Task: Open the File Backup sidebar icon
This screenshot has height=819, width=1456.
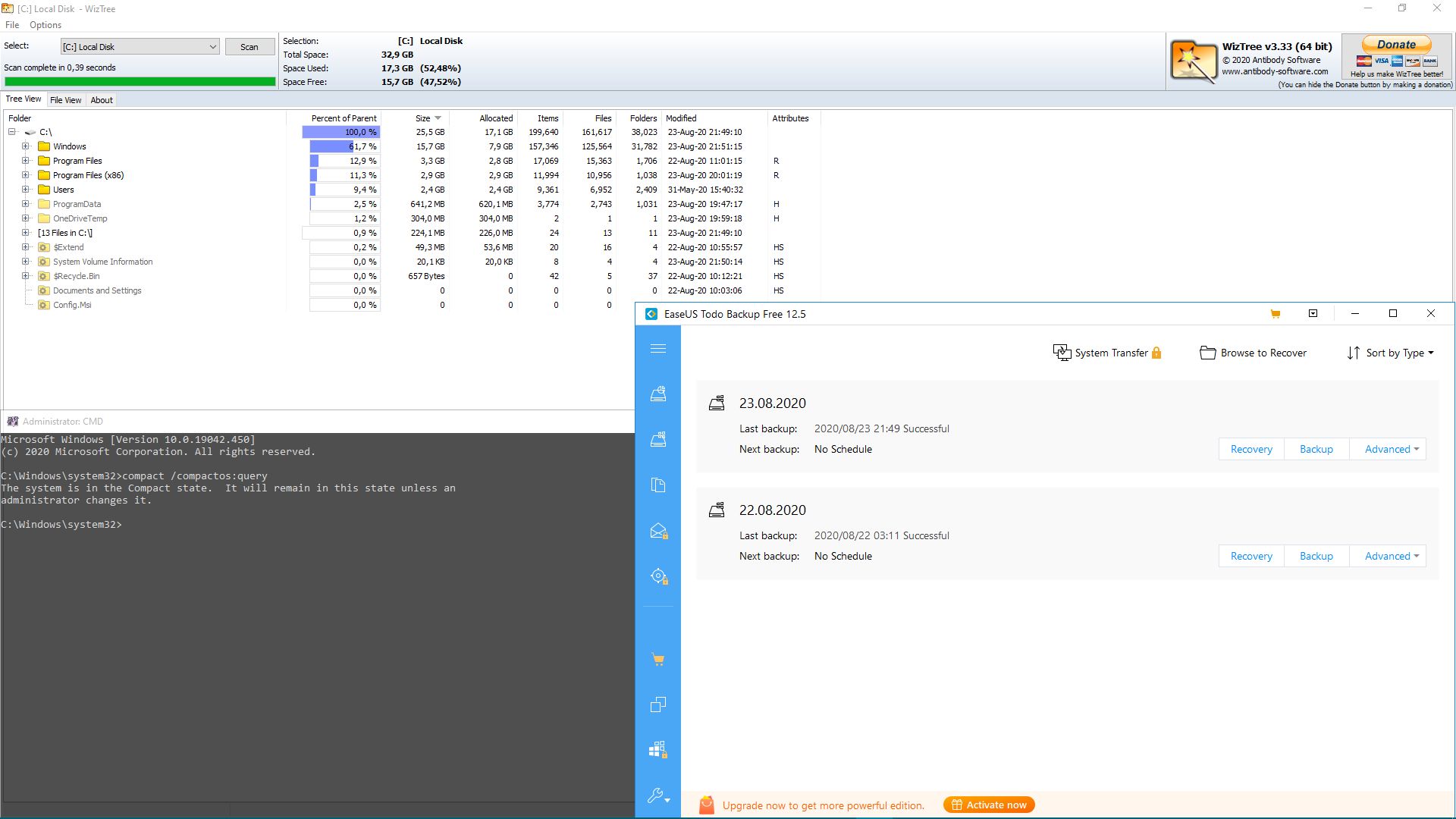Action: tap(658, 485)
